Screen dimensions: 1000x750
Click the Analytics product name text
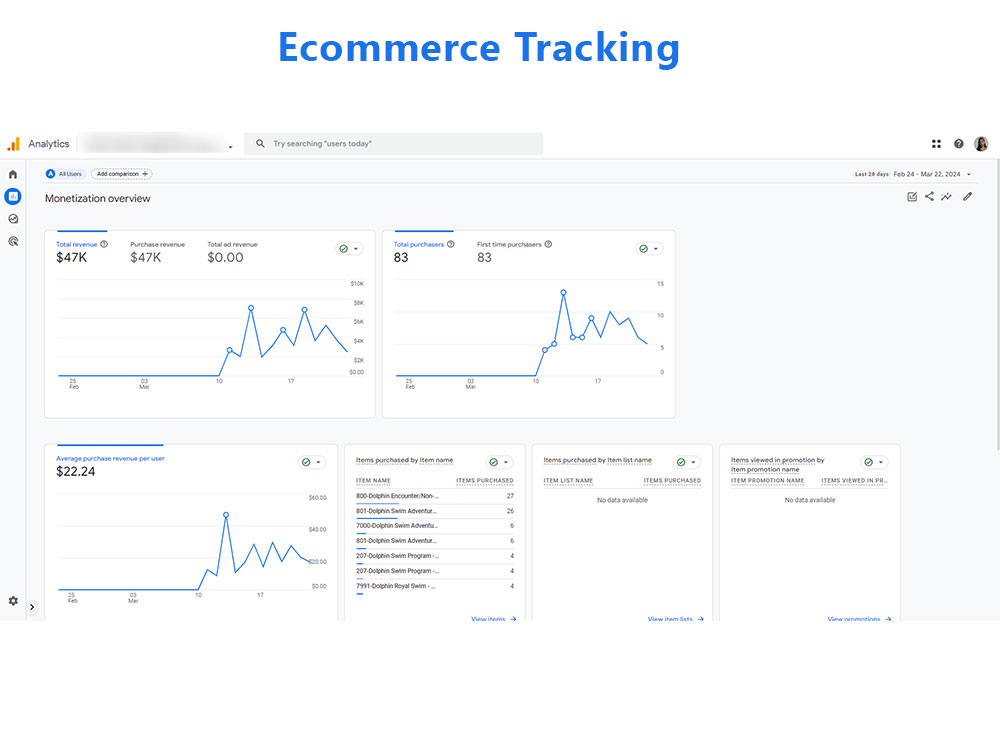pyautogui.click(x=48, y=144)
